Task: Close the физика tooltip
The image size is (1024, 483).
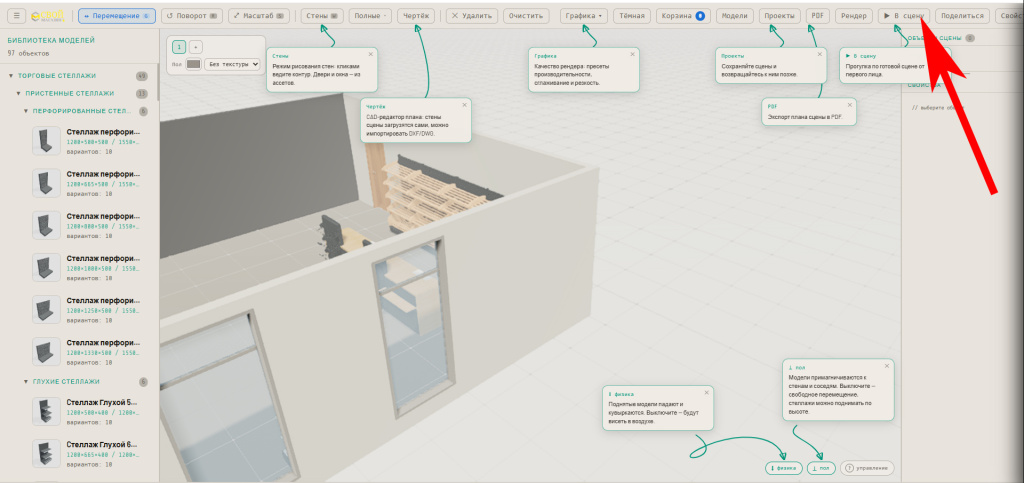Action: click(707, 393)
